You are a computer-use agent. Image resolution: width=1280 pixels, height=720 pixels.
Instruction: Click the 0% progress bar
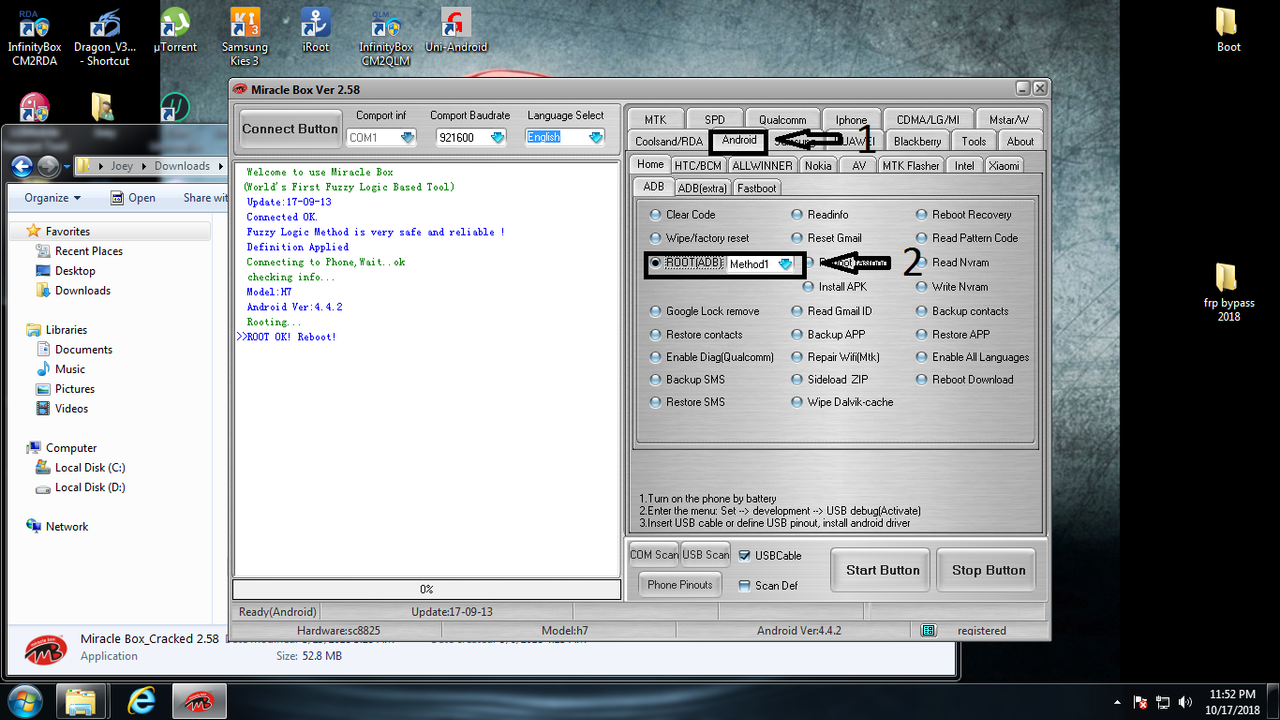click(427, 590)
